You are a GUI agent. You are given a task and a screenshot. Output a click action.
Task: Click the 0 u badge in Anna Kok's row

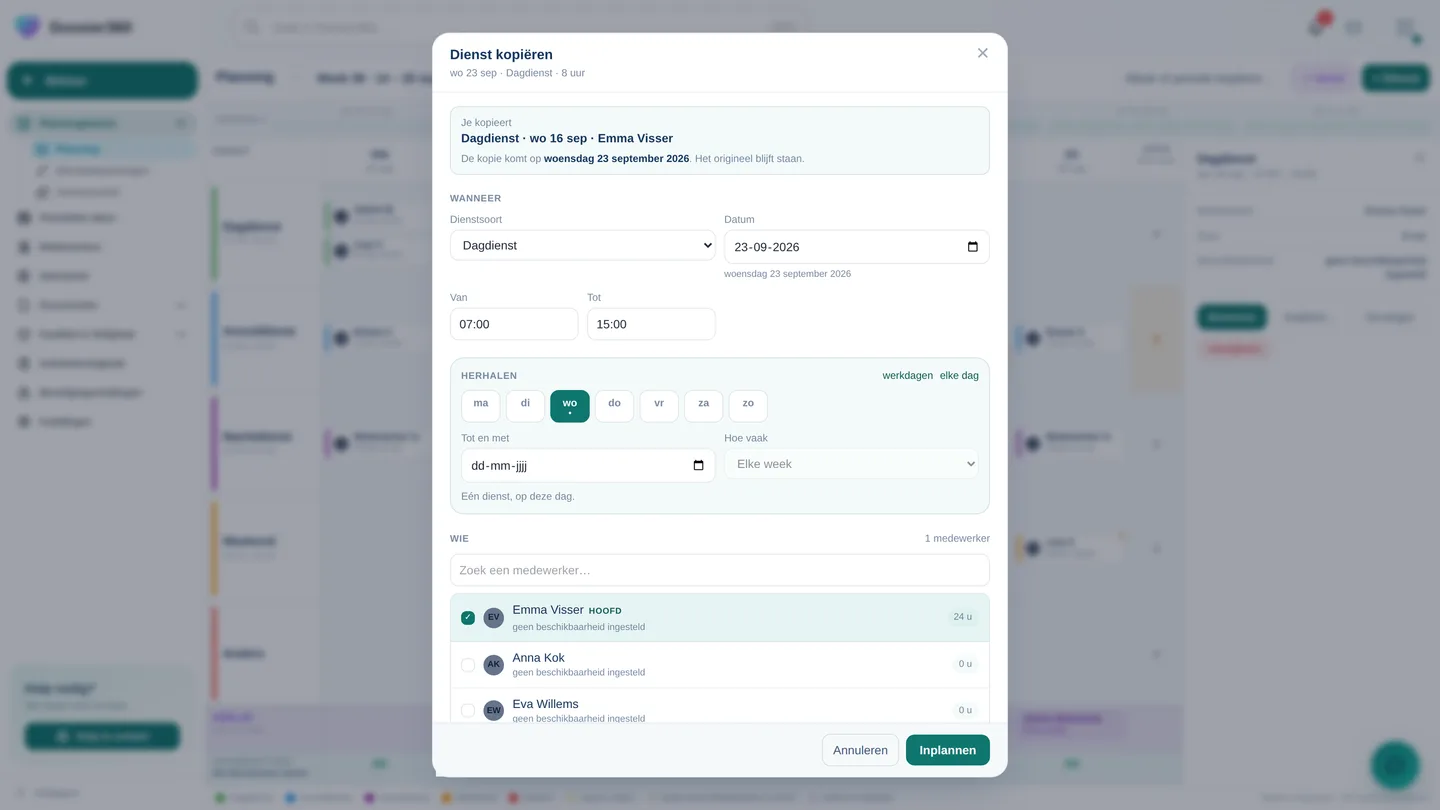click(965, 664)
